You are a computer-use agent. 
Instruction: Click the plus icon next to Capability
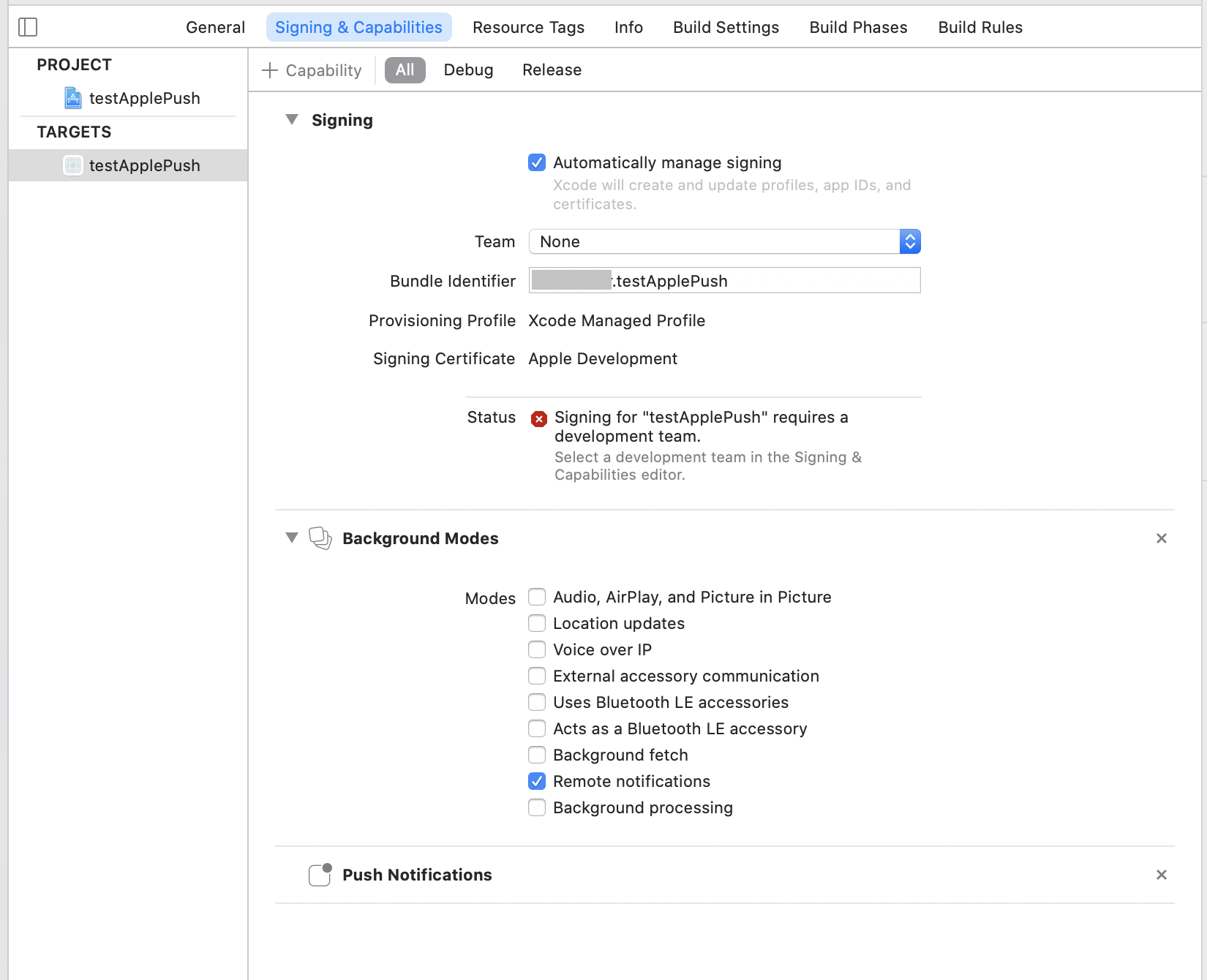coord(270,70)
